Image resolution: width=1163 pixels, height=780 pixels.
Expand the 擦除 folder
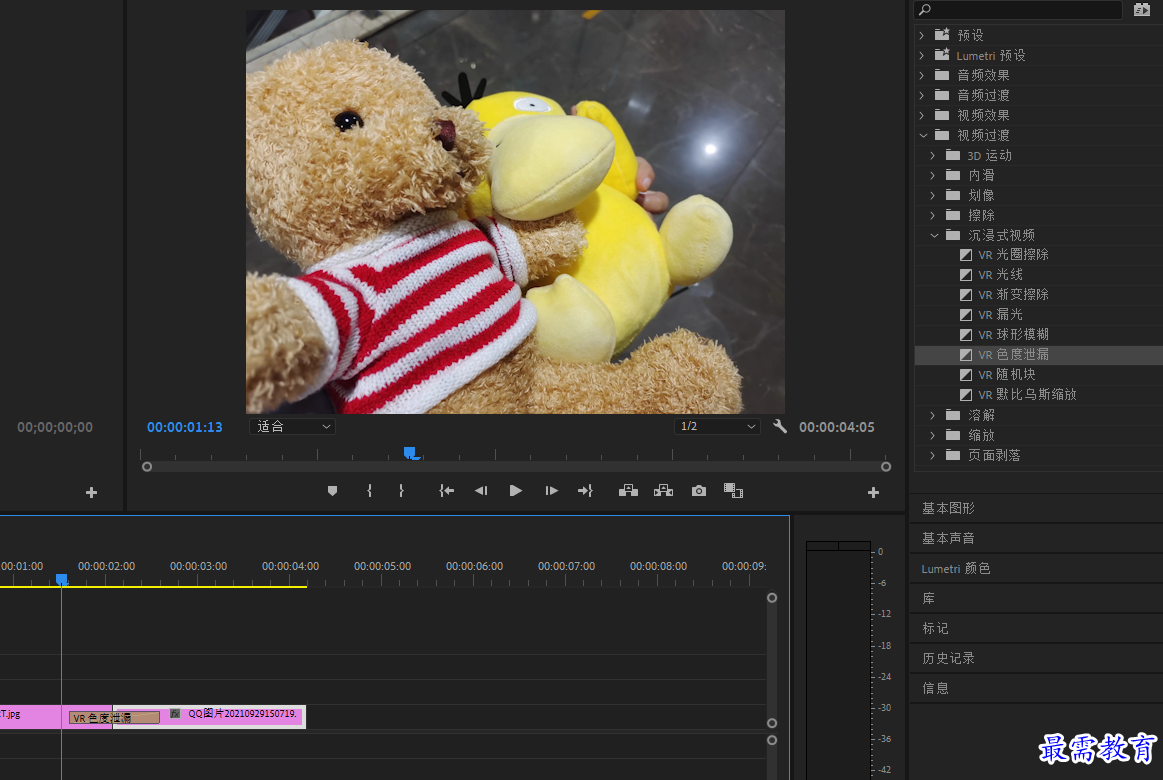pyautogui.click(x=933, y=215)
